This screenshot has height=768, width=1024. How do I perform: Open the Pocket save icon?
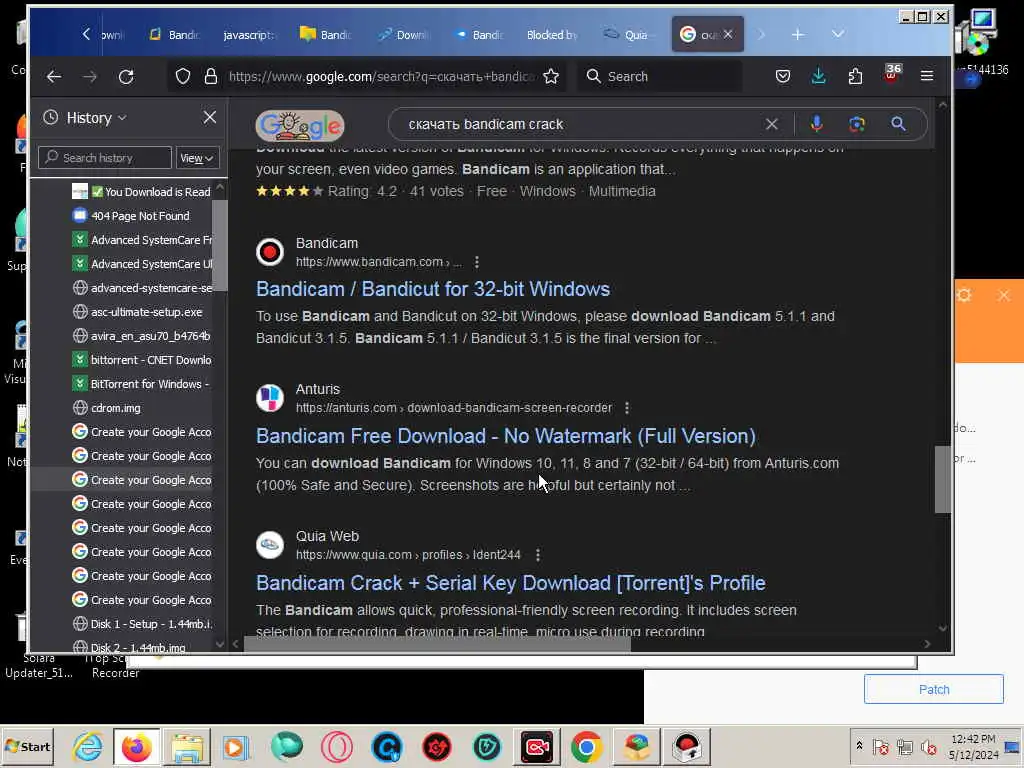[x=782, y=76]
